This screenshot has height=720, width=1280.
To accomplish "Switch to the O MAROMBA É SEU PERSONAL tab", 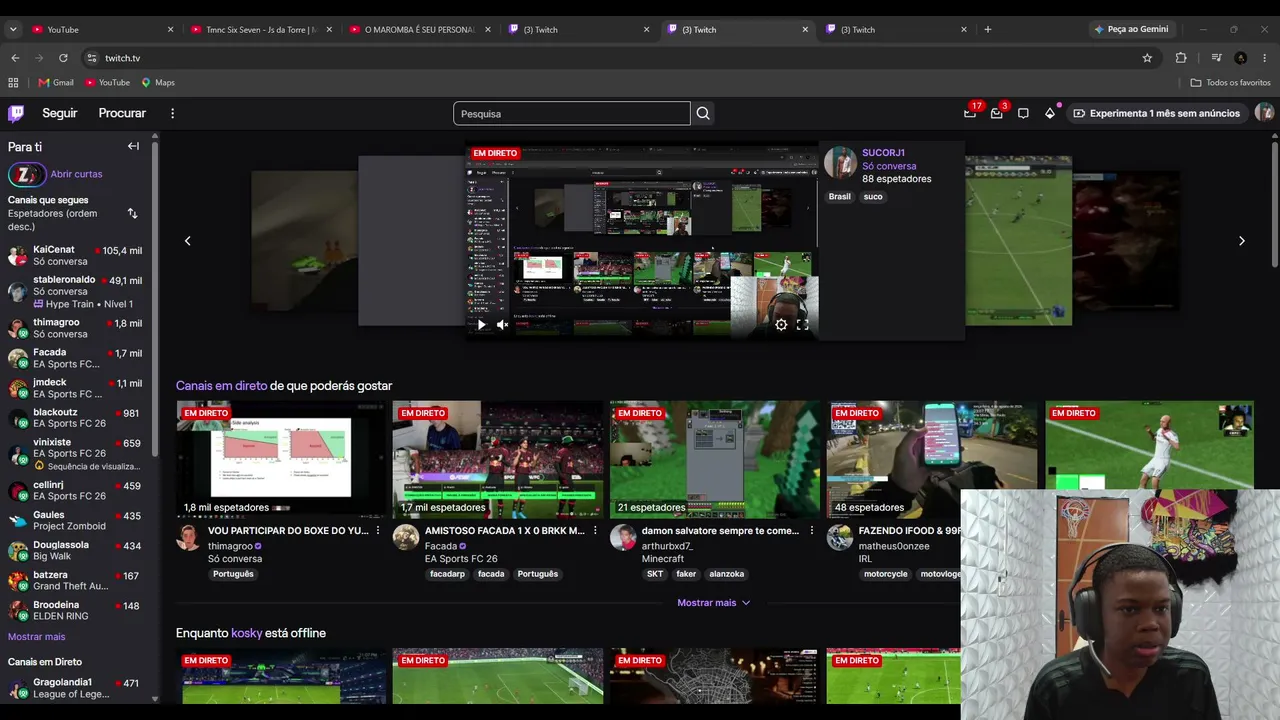I will [420, 30].
